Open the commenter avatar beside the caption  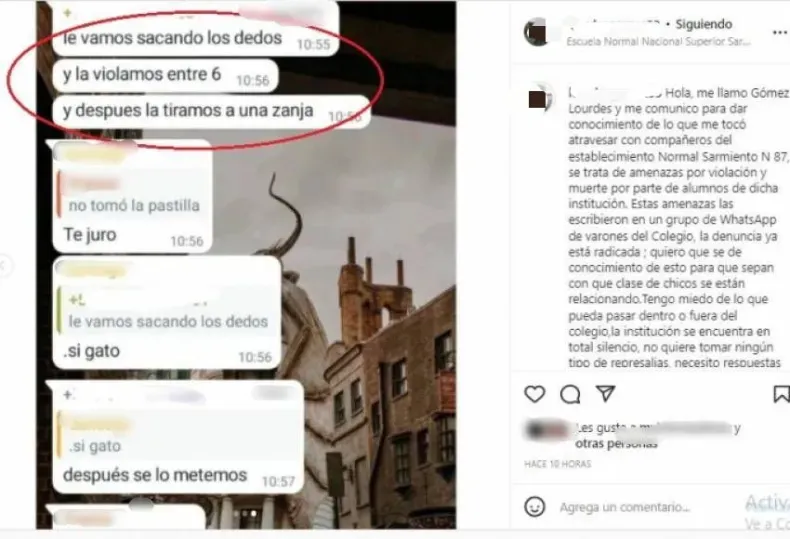pyautogui.click(x=540, y=99)
